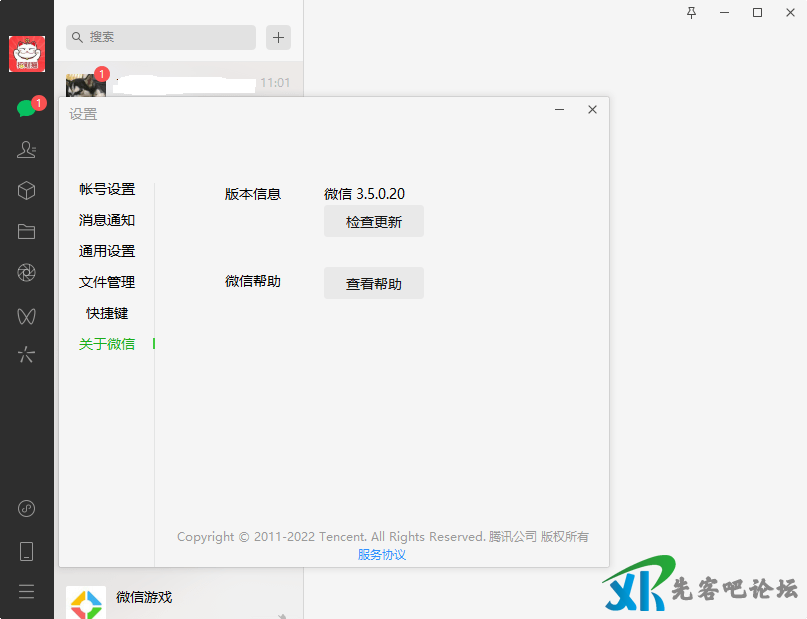This screenshot has height=619, width=807.
Task: Click the mobile phone icon in sidebar
Action: [x=27, y=551]
